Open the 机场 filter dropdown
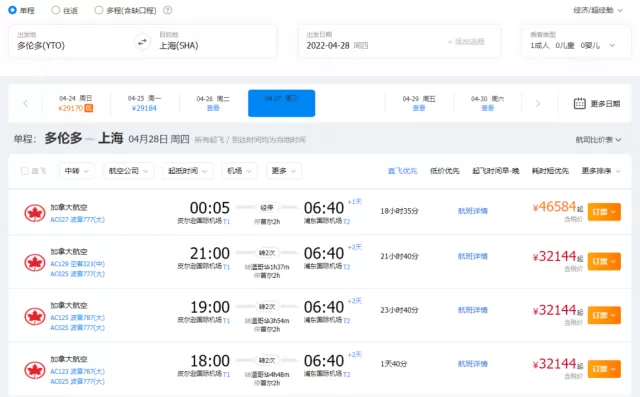Image resolution: width=640 pixels, height=397 pixels. point(239,171)
